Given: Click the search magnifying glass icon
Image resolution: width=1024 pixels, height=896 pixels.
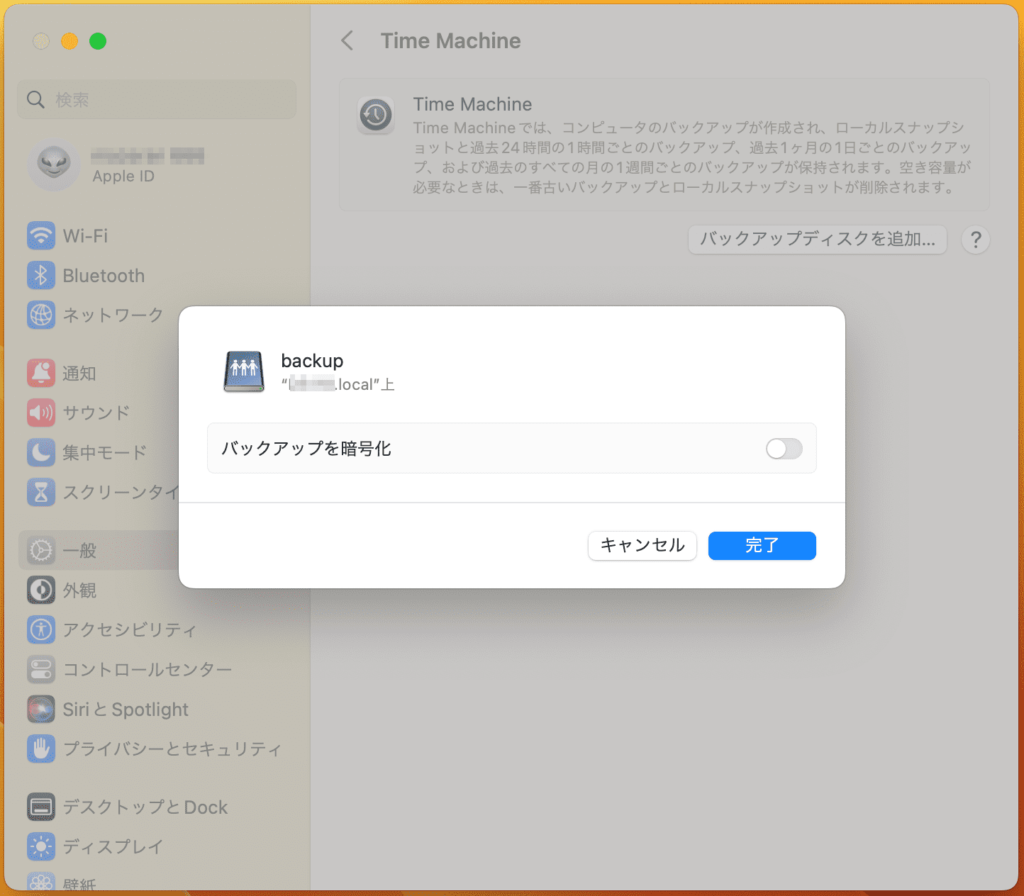Looking at the screenshot, I should pyautogui.click(x=36, y=99).
